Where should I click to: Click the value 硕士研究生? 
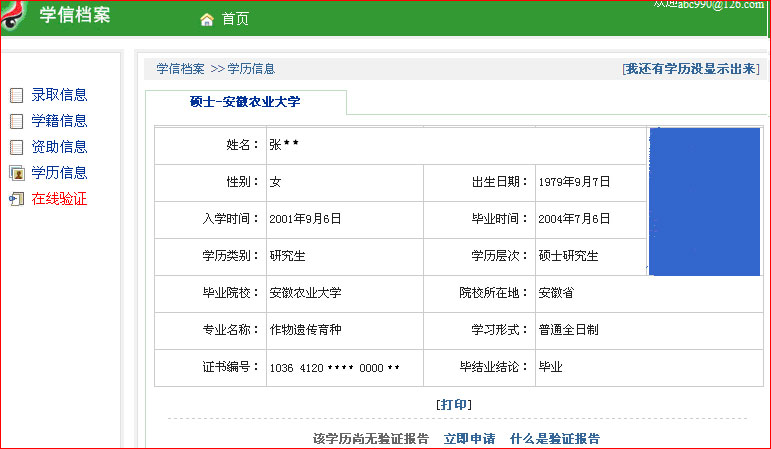(568, 256)
